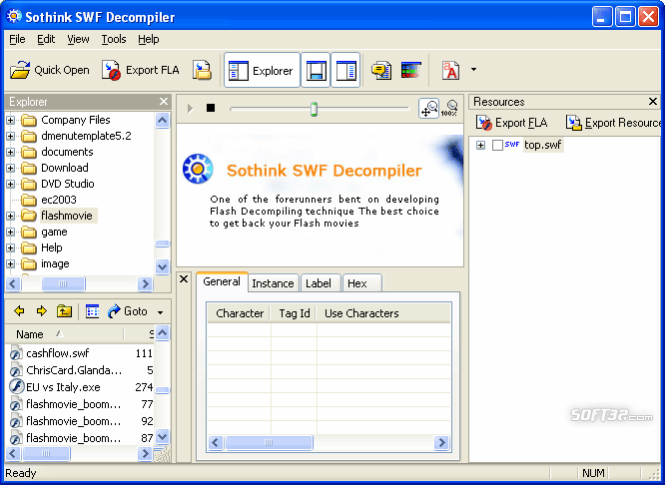Toggle the Explorer panel button
The width and height of the screenshot is (665, 485).
[262, 70]
